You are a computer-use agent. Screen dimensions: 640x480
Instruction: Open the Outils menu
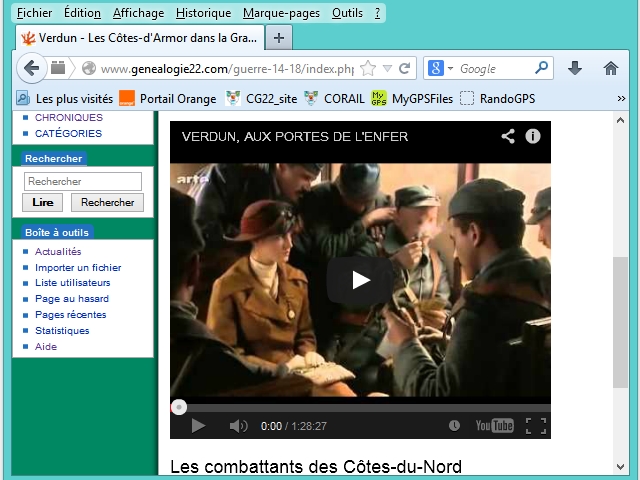point(347,13)
